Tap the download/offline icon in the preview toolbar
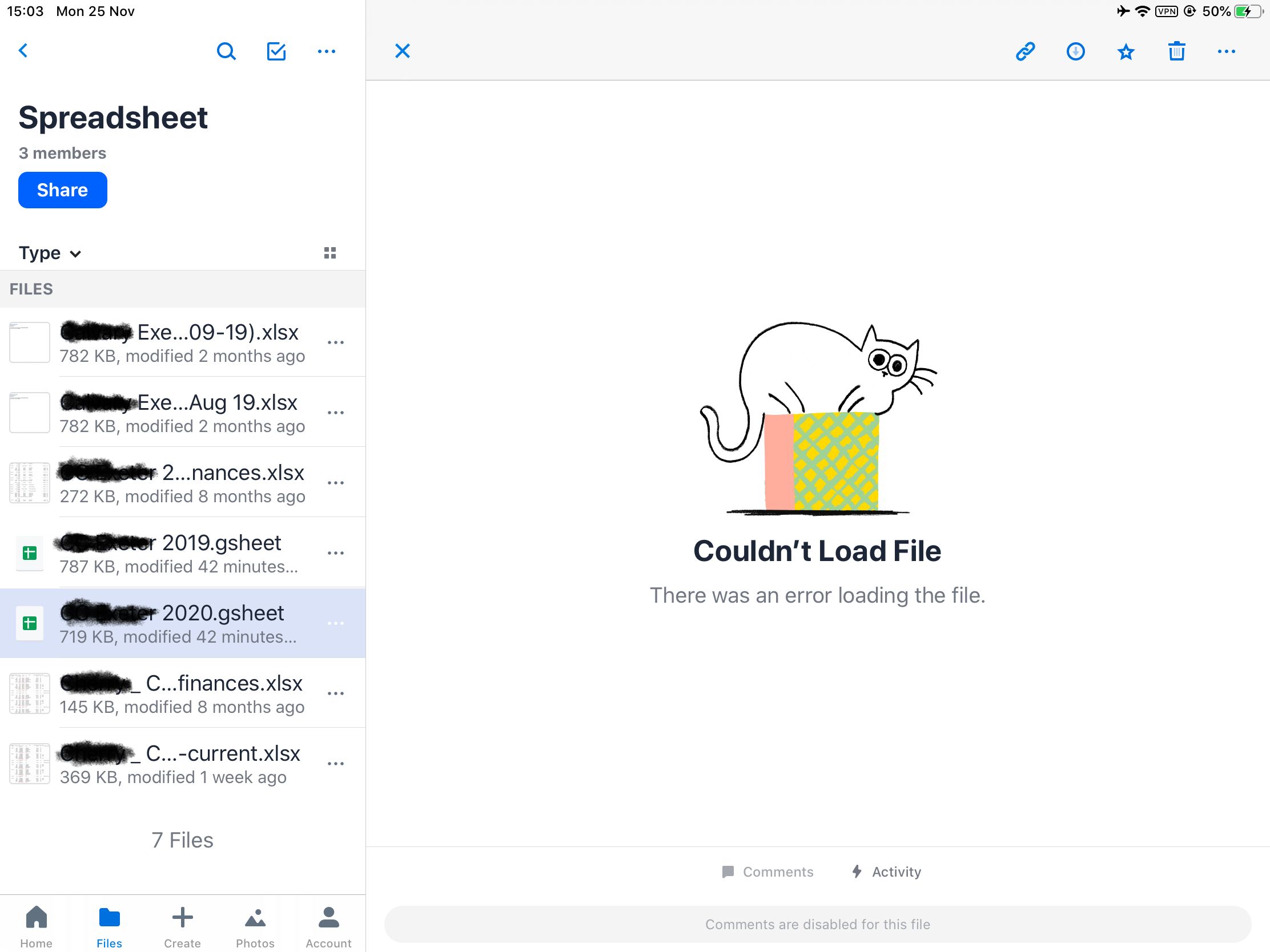 pyautogui.click(x=1075, y=51)
